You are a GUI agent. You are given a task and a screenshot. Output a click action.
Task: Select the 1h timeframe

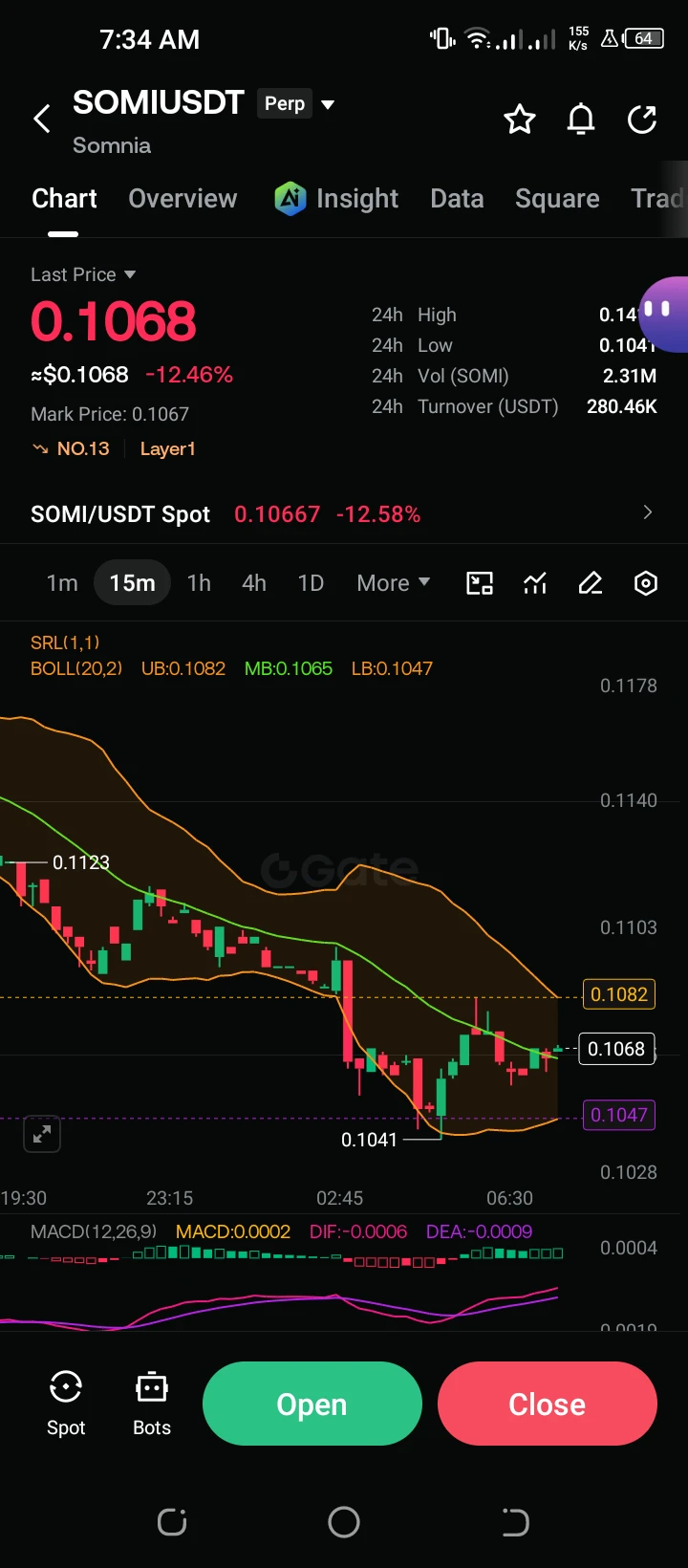pyautogui.click(x=199, y=583)
